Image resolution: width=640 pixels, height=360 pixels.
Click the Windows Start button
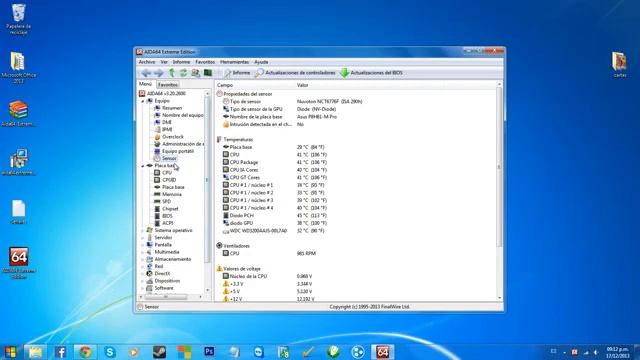(10, 352)
